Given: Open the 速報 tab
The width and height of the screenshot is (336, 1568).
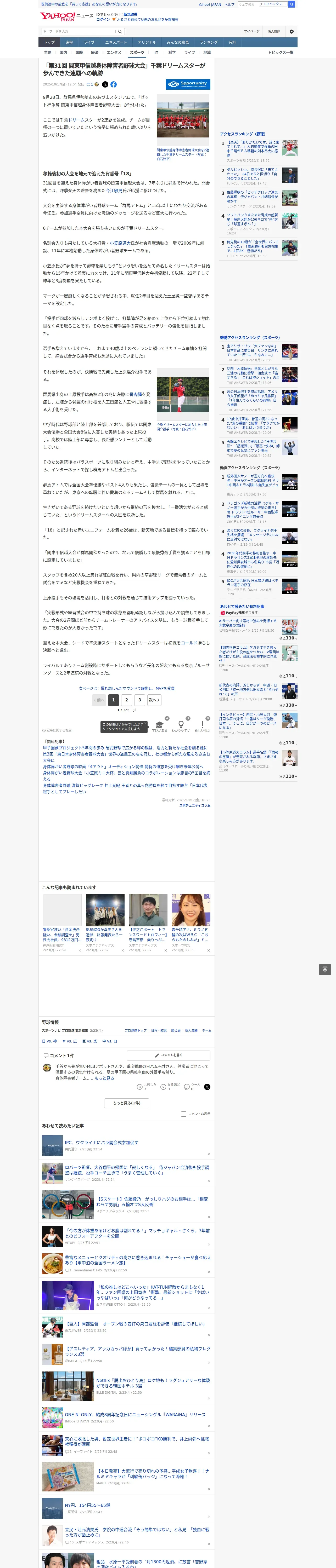Looking at the screenshot, I should tap(69, 43).
